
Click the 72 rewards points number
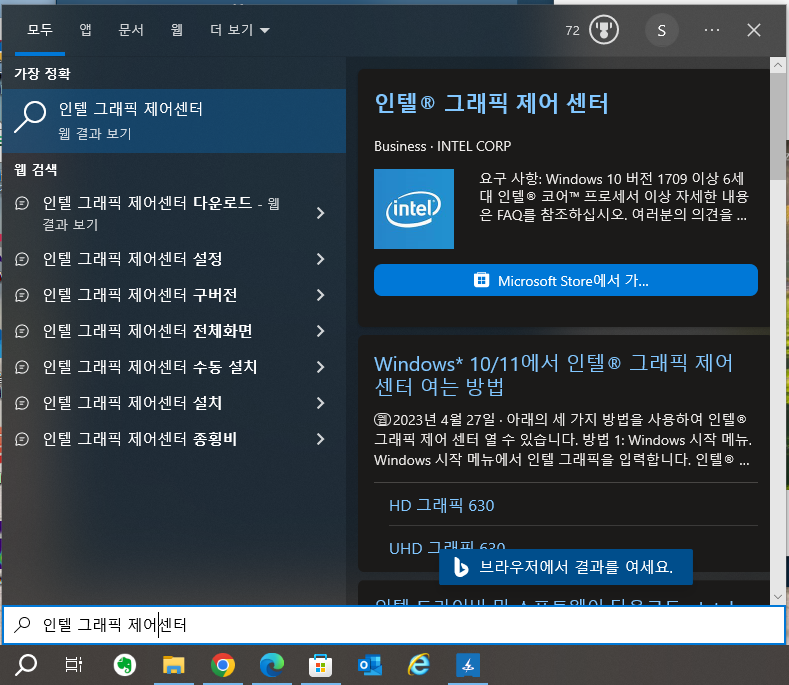point(572,31)
